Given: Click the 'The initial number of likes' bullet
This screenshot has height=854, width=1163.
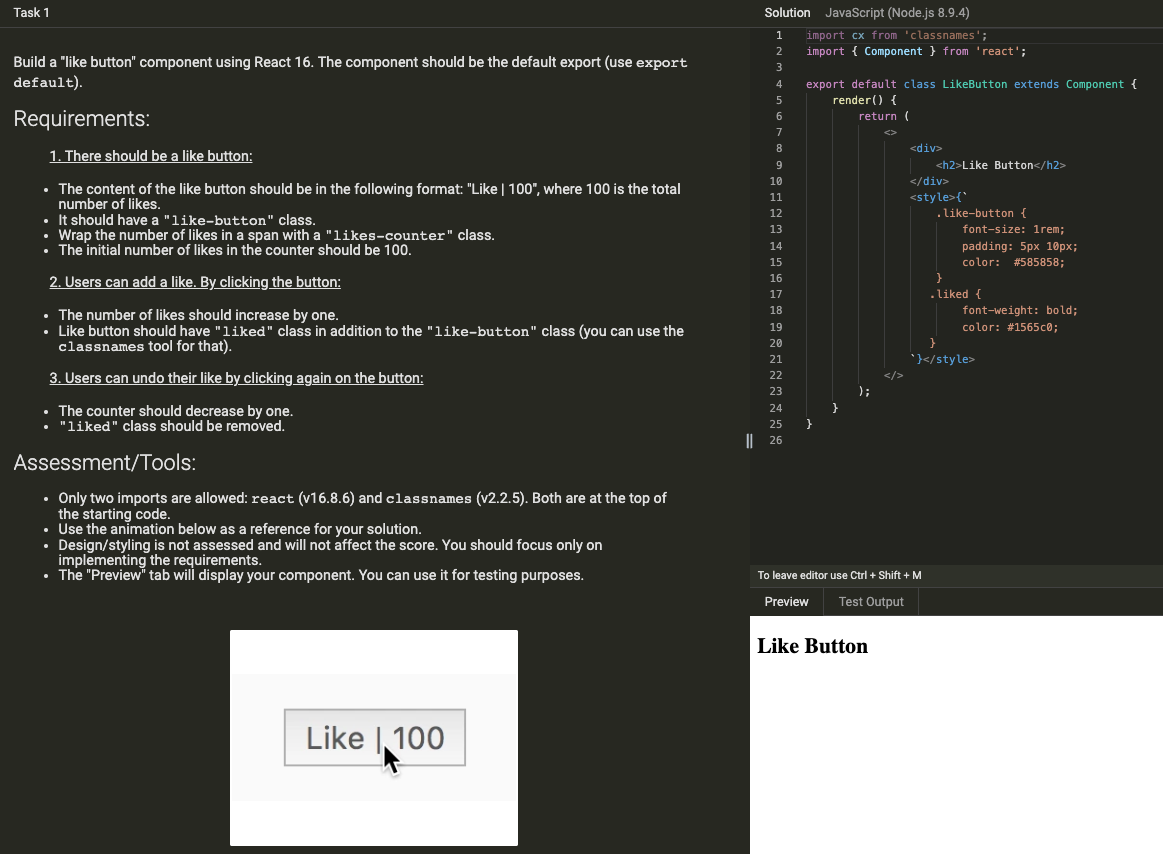Looking at the screenshot, I should (x=235, y=250).
